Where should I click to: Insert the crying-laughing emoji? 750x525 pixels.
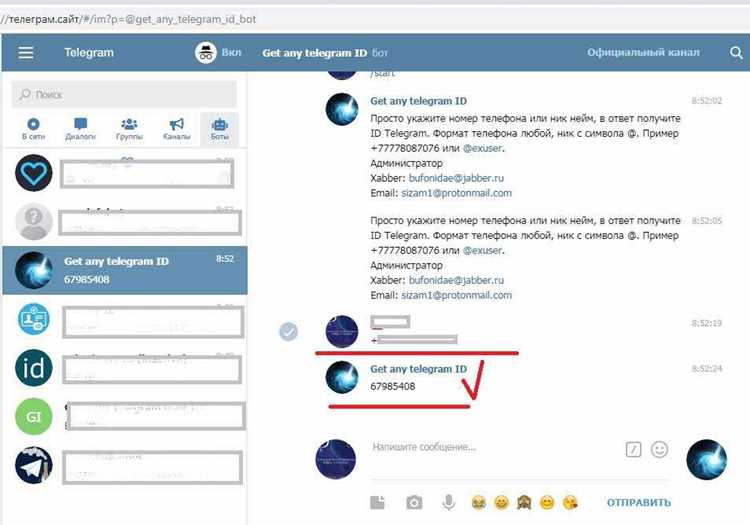coord(478,503)
